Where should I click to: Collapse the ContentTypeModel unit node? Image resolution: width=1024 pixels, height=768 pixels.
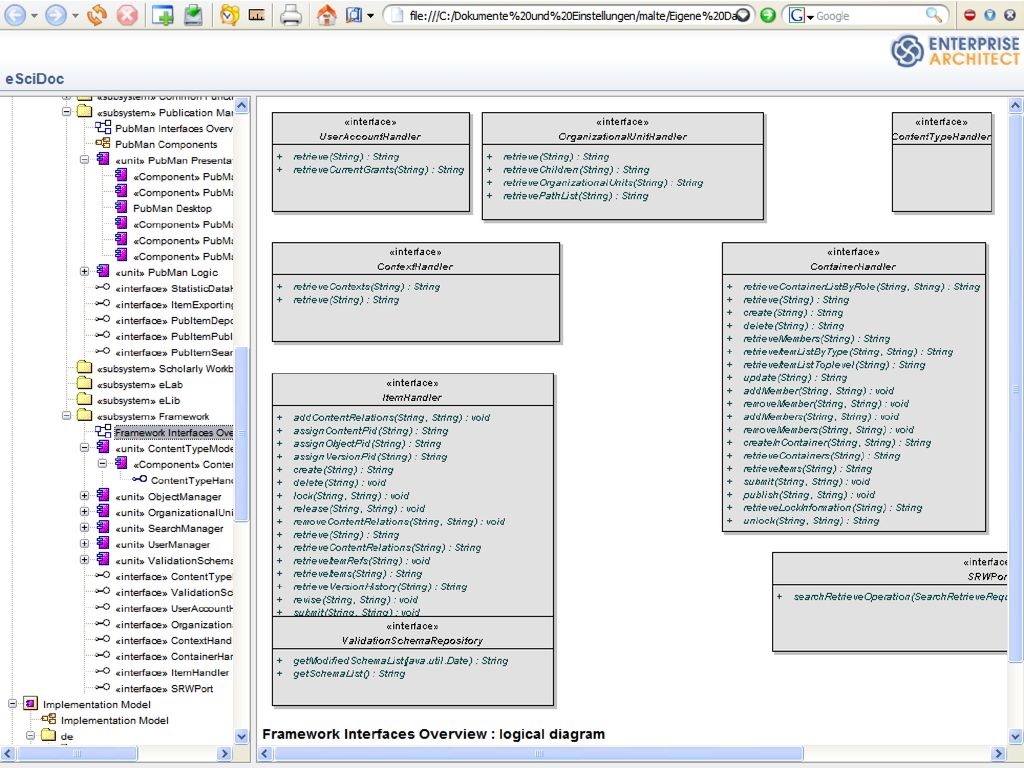point(84,448)
